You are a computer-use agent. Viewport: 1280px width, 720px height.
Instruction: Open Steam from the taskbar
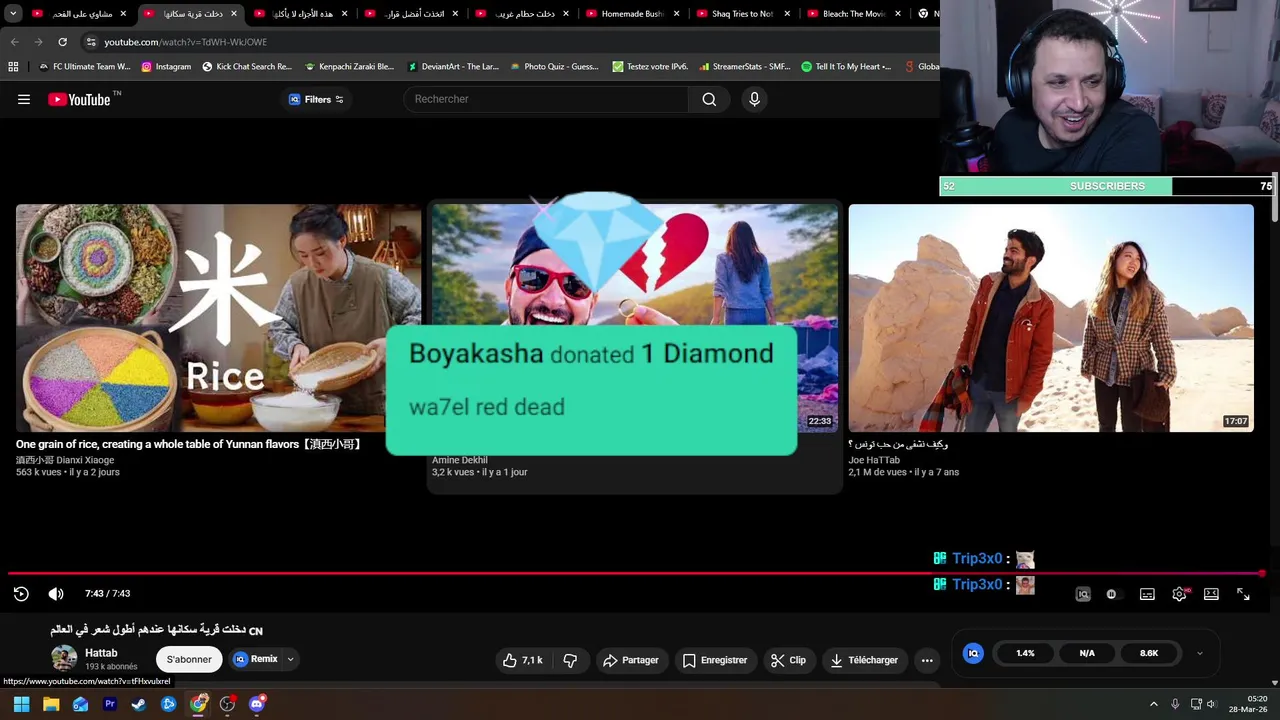tap(139, 704)
